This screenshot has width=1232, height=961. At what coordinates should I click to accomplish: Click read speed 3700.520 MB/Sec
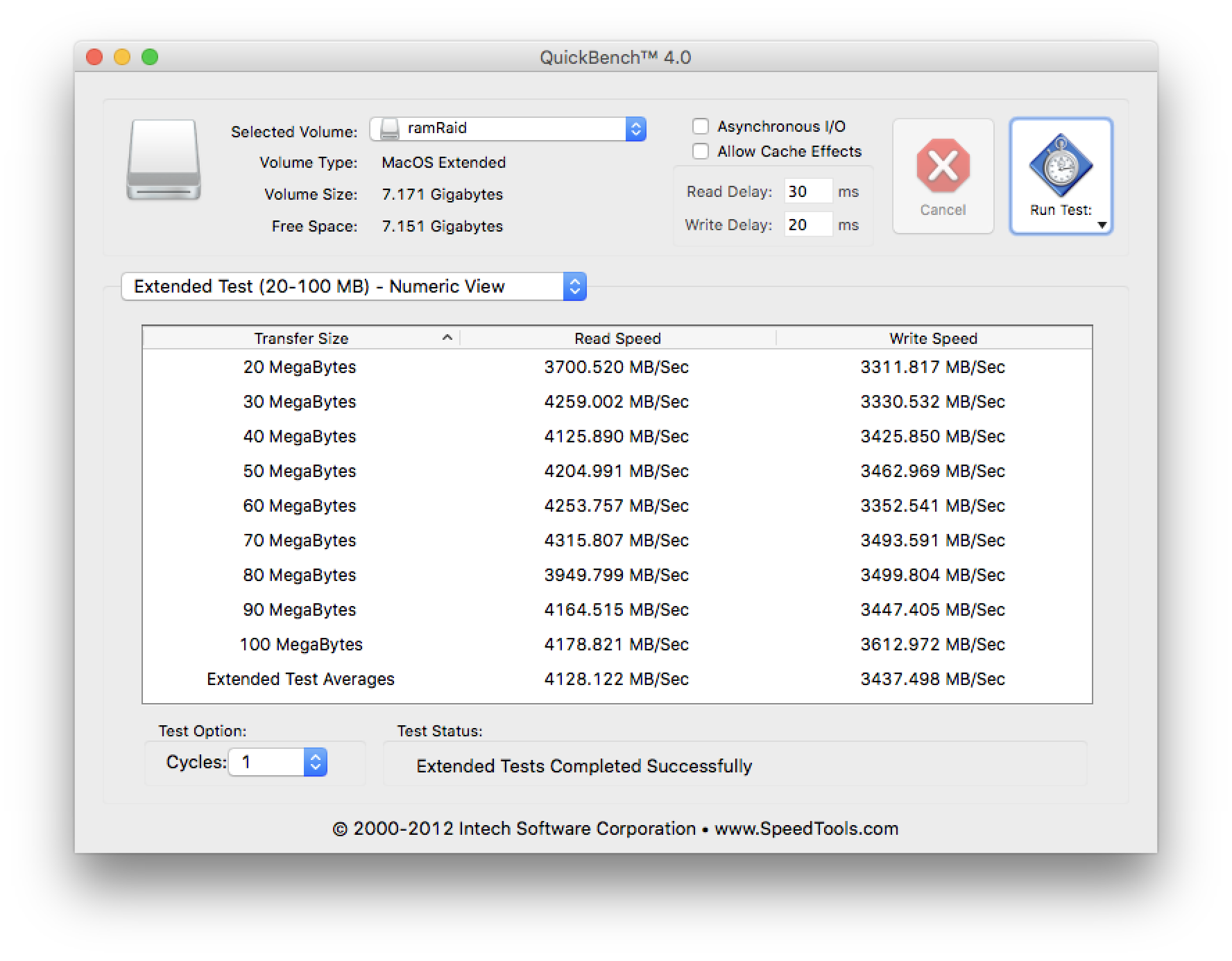coord(617,367)
